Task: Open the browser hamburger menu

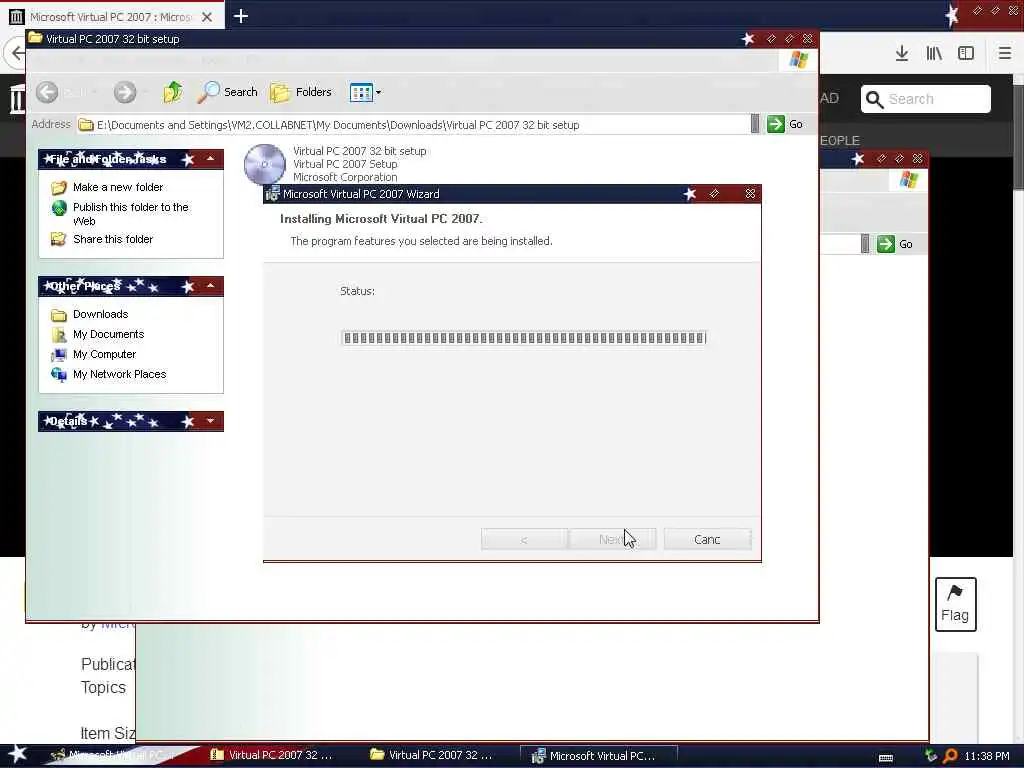Action: 1004,54
